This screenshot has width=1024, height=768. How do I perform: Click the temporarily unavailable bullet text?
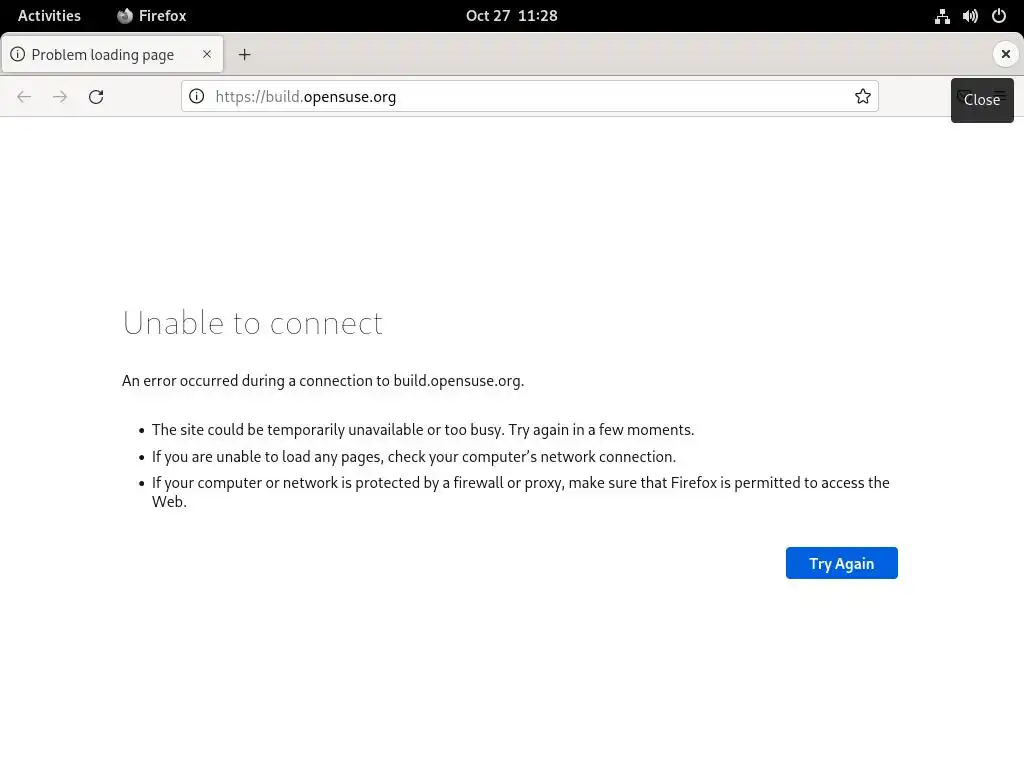[423, 430]
